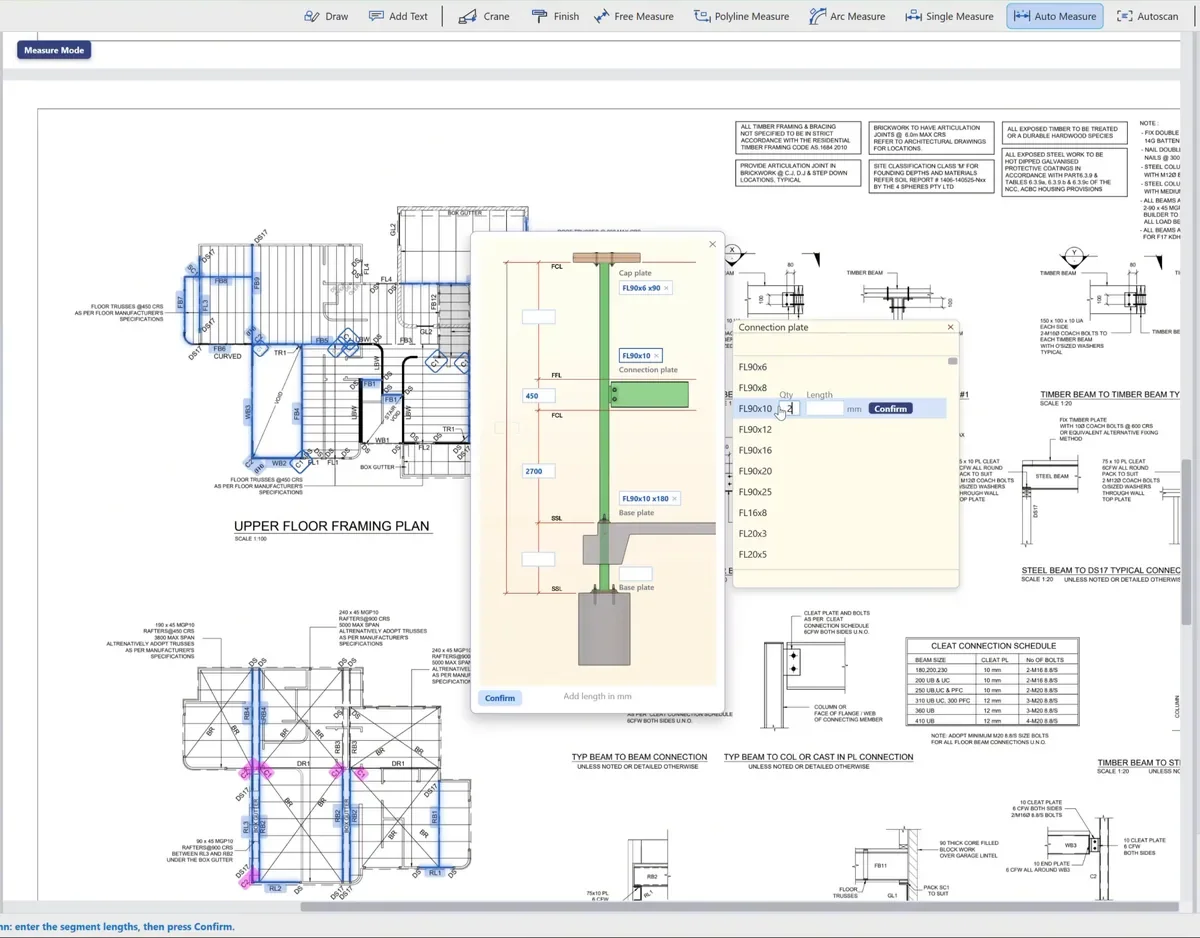
Task: Click the 450 segment length field
Action: [538, 396]
